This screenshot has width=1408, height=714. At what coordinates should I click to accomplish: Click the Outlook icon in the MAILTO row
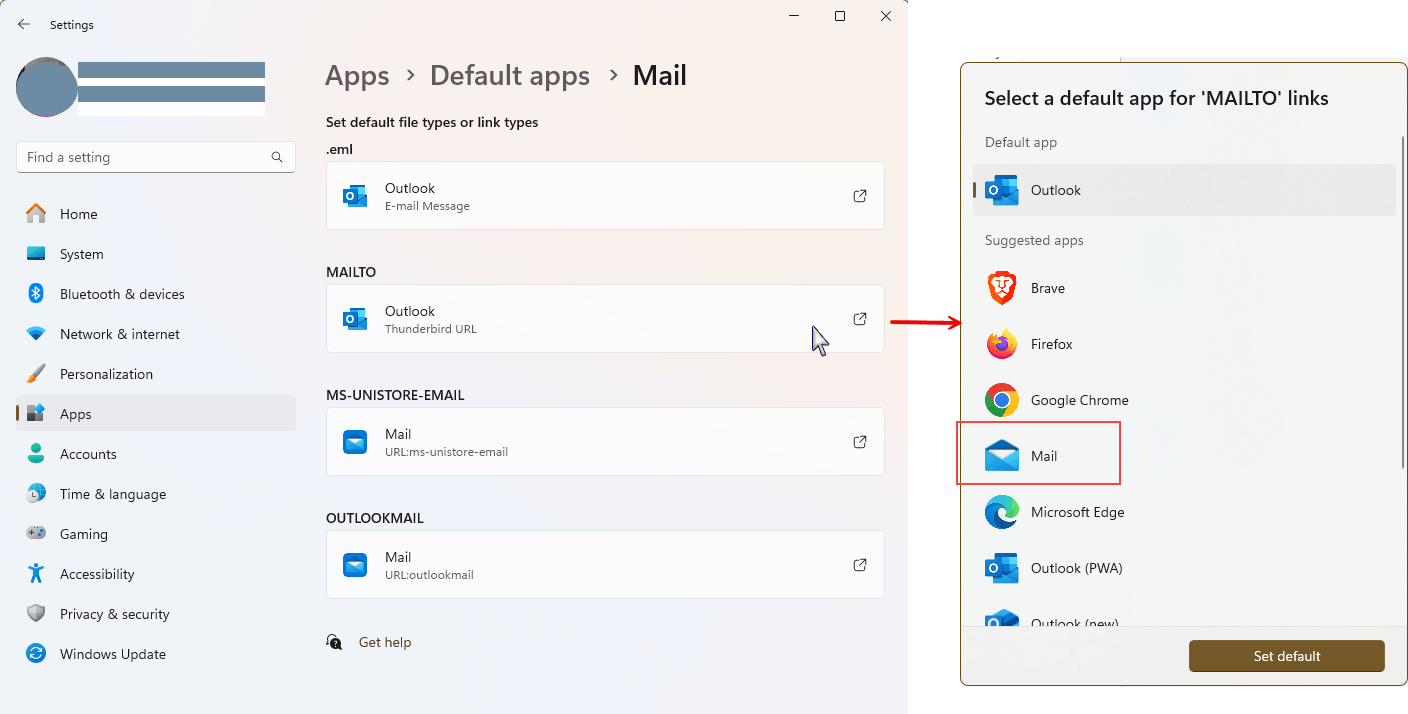355,319
